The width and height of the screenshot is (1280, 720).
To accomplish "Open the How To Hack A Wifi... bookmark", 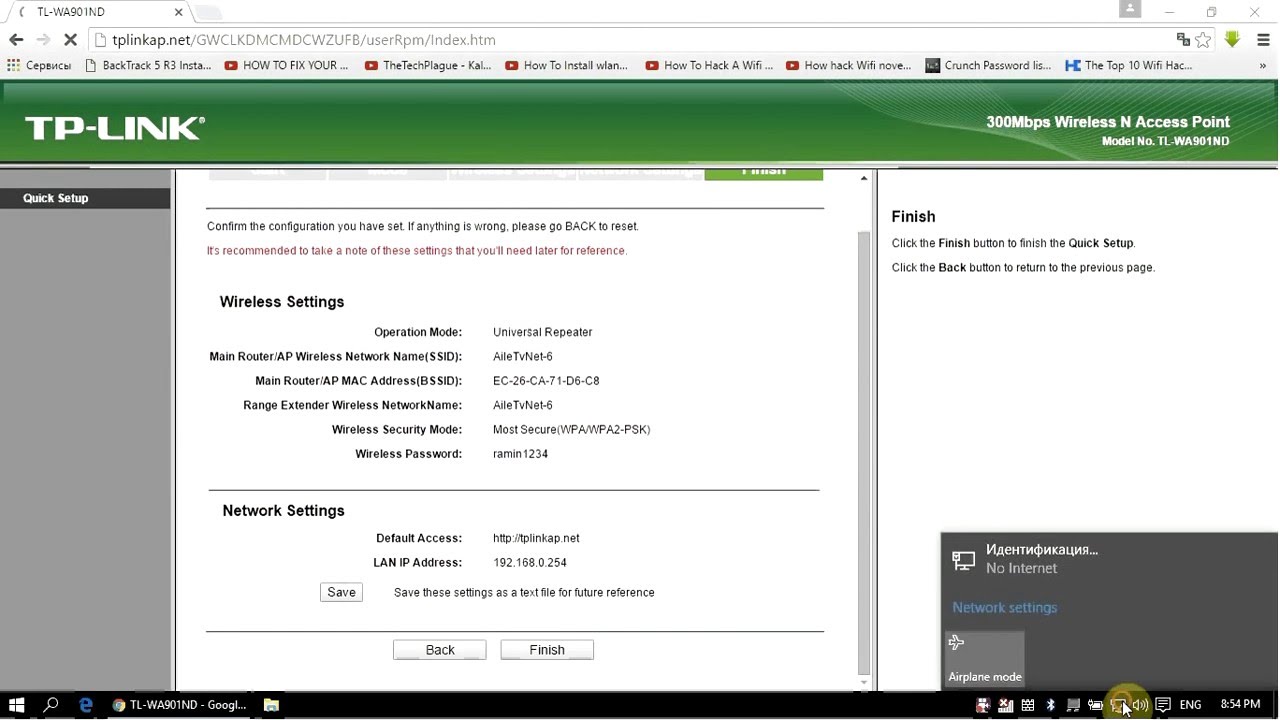I will [709, 66].
